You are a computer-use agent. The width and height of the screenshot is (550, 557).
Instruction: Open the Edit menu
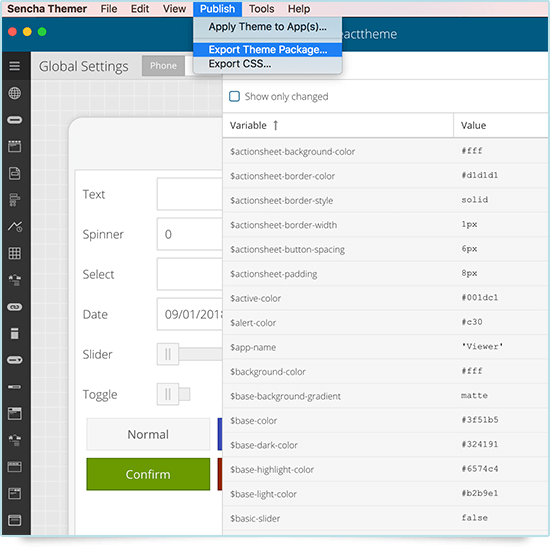tap(140, 9)
